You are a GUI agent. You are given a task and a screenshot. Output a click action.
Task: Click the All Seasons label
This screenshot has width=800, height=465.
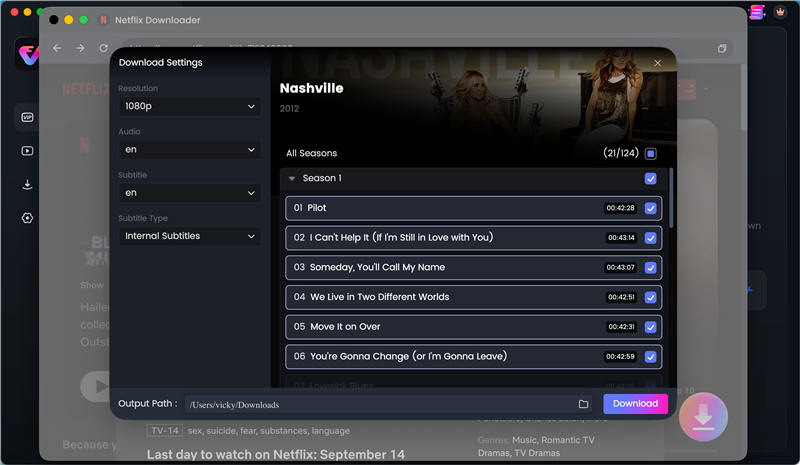[x=312, y=153]
